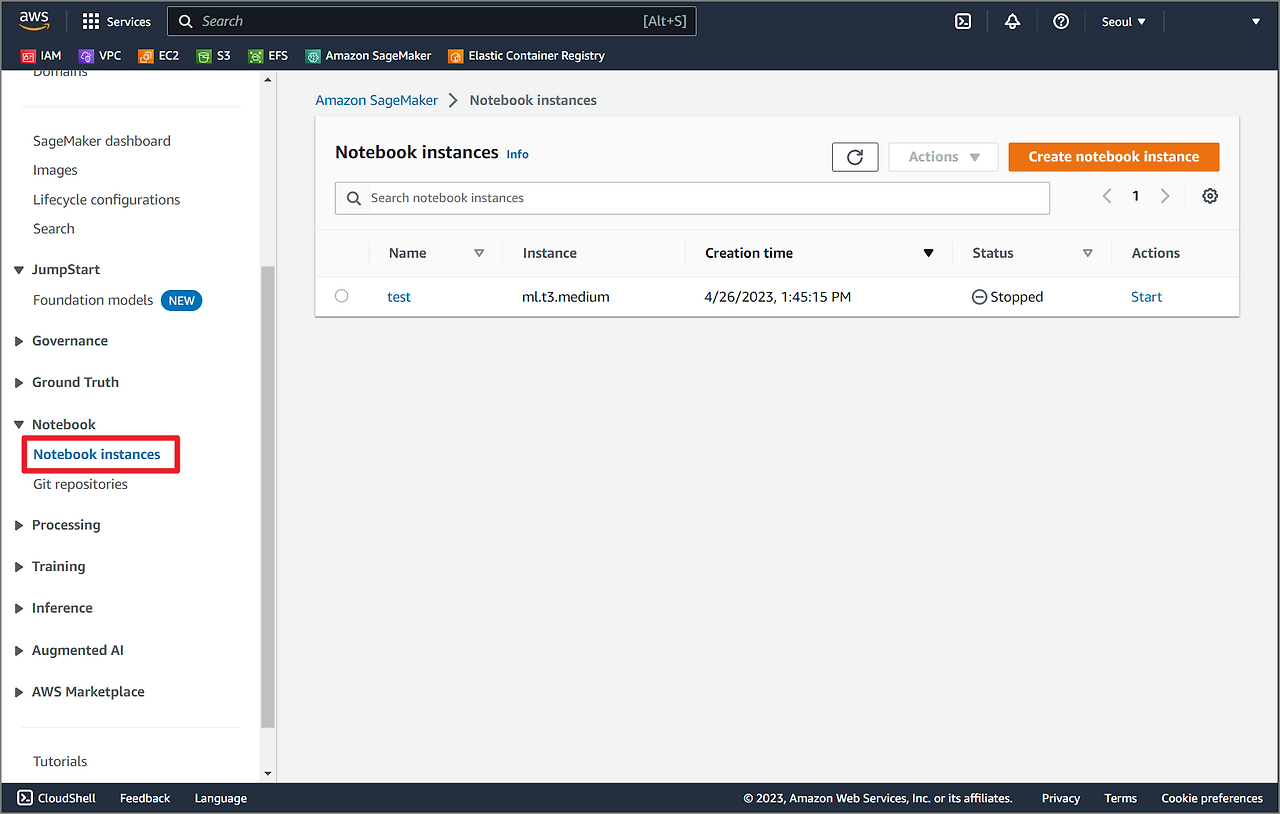Click Create notebook instance
The height and width of the screenshot is (814, 1280).
1113,156
